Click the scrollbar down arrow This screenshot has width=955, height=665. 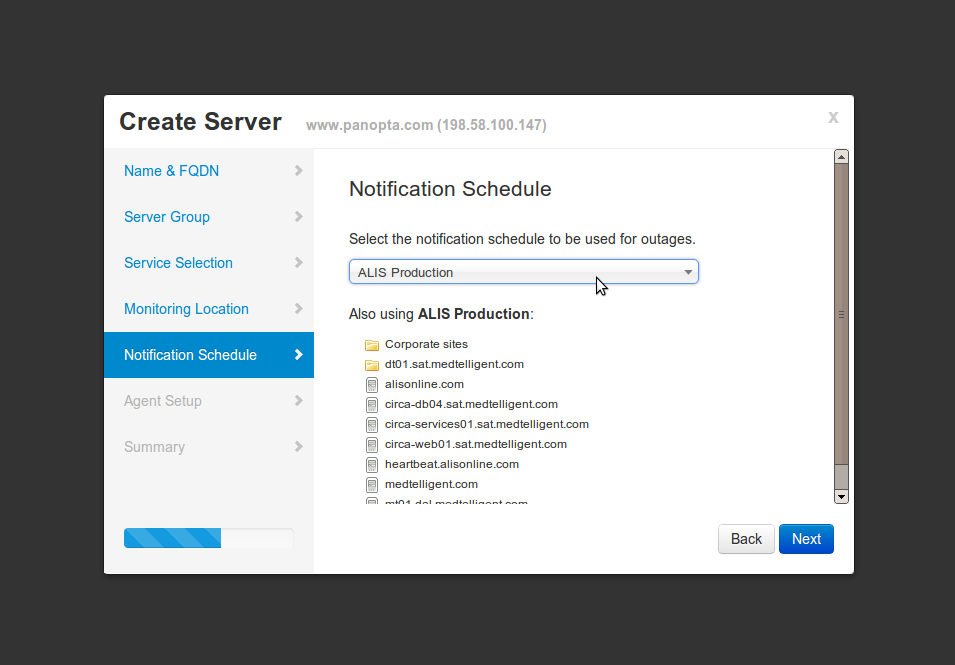(841, 494)
